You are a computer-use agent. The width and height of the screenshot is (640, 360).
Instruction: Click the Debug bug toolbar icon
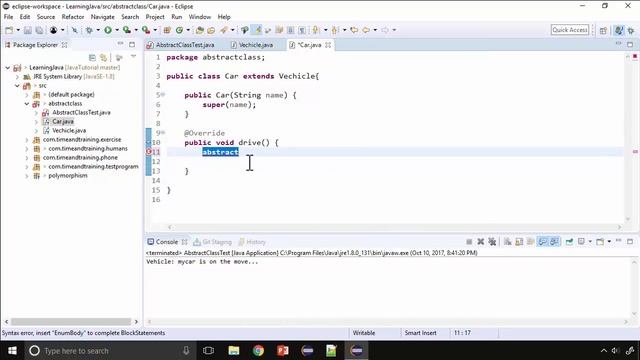(89, 30)
